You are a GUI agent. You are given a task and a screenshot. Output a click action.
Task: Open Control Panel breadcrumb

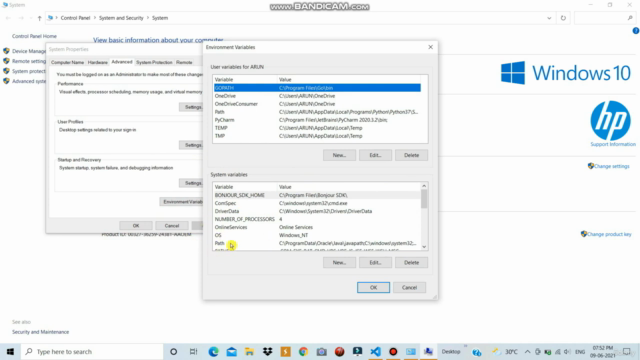coord(75,18)
